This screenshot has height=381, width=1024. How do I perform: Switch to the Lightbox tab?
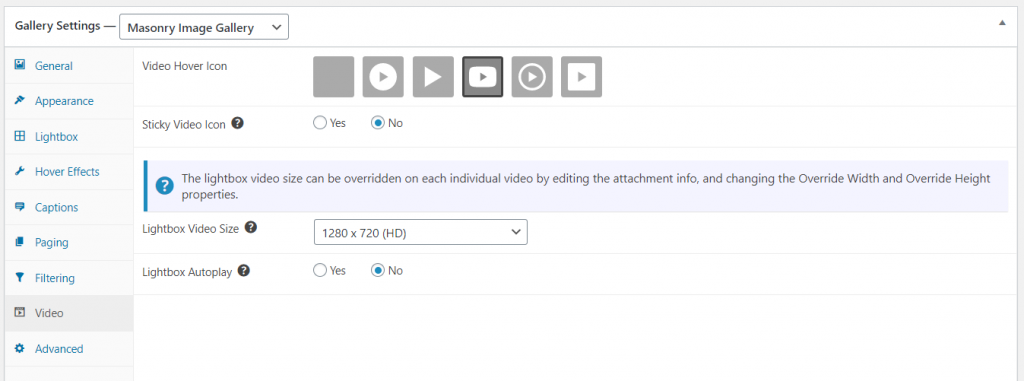pyautogui.click(x=69, y=137)
